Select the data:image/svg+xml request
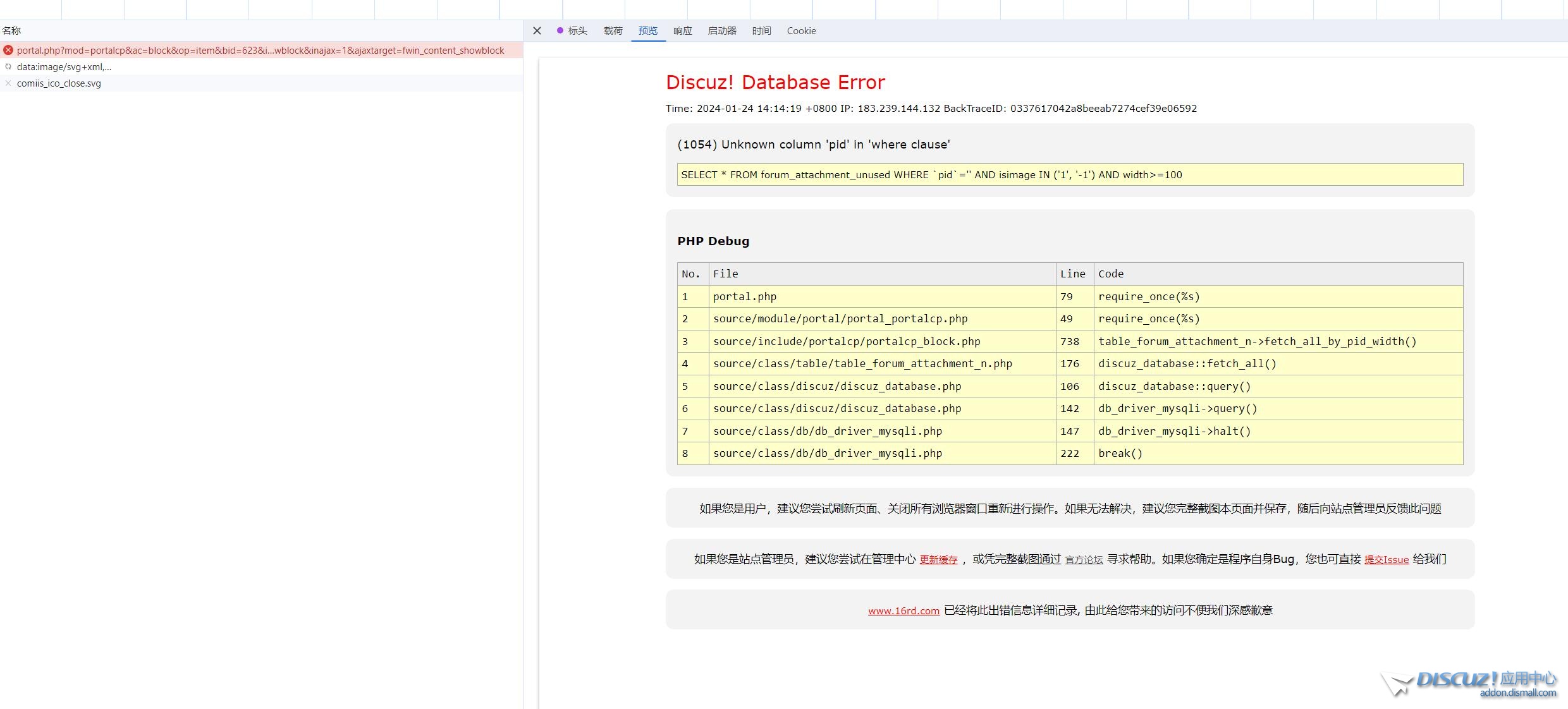Viewport: 1568px width, 709px height. [261, 66]
